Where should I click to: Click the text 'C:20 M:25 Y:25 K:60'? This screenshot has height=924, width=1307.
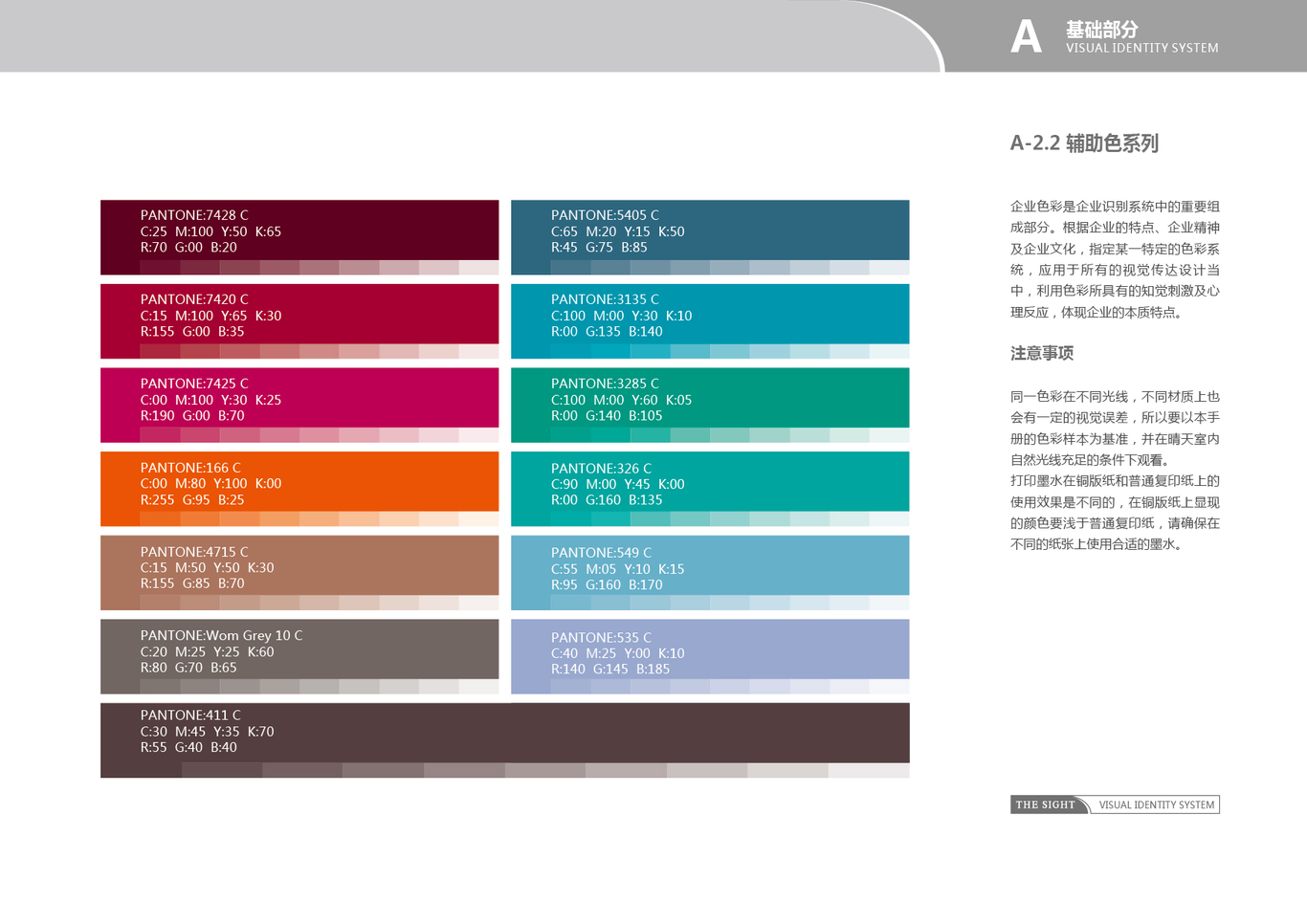(207, 652)
